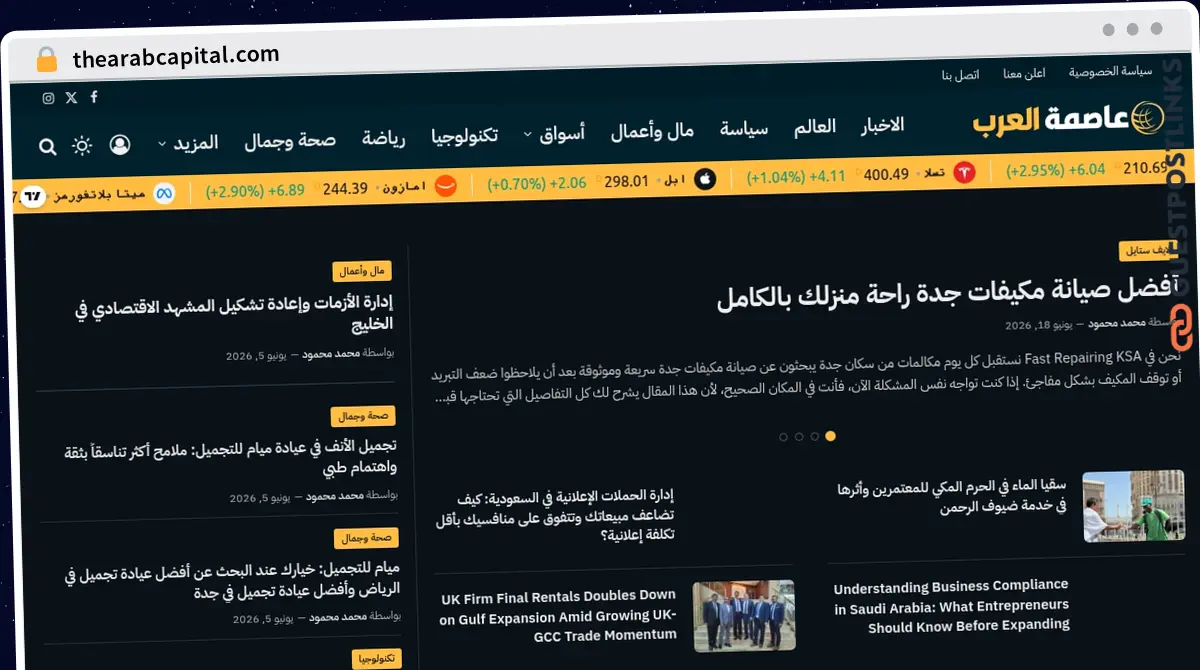Click Apple price 298.01 in ticker
The image size is (1200, 670).
(626, 182)
